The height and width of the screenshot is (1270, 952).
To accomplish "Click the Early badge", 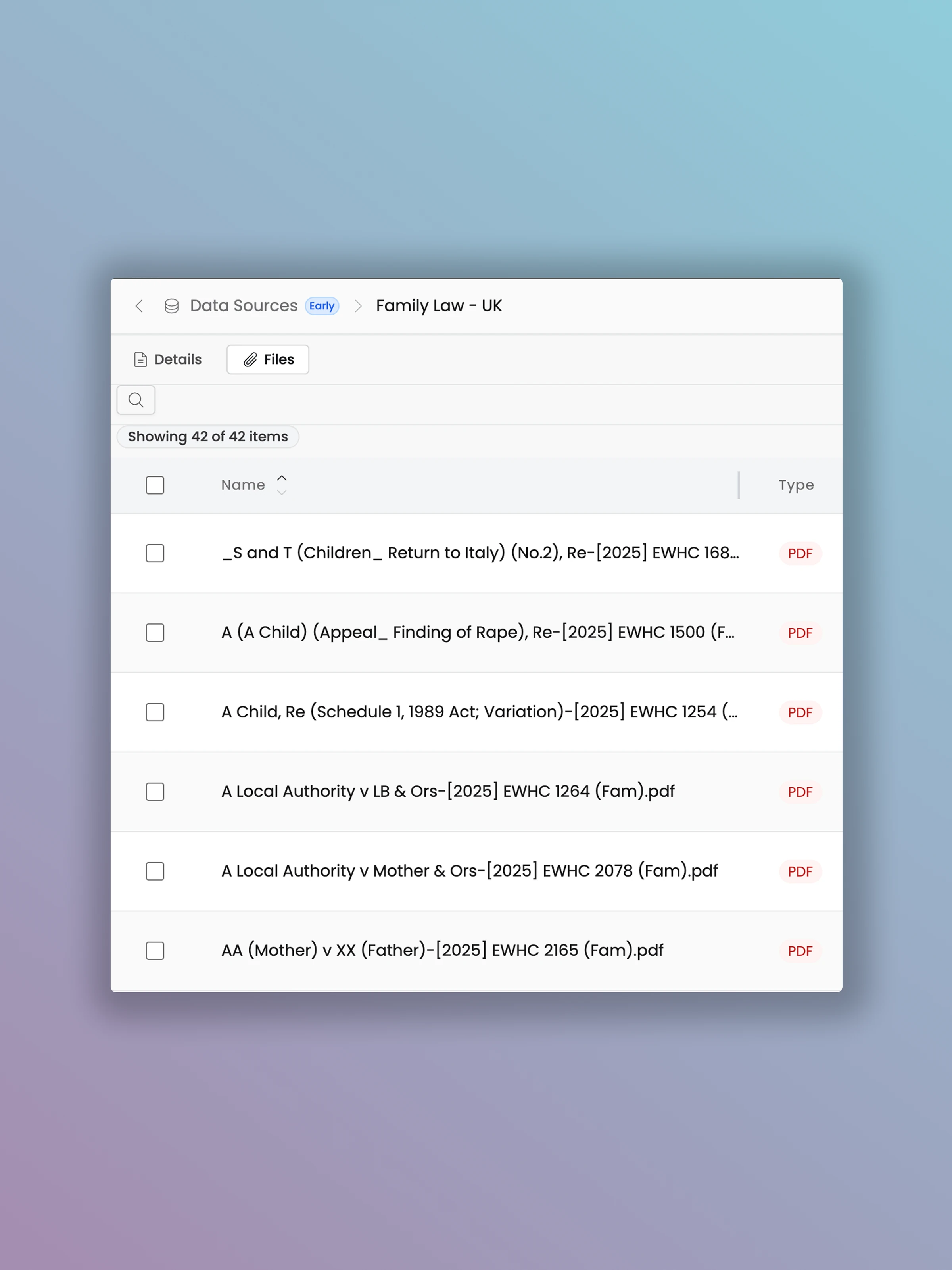I will point(322,306).
